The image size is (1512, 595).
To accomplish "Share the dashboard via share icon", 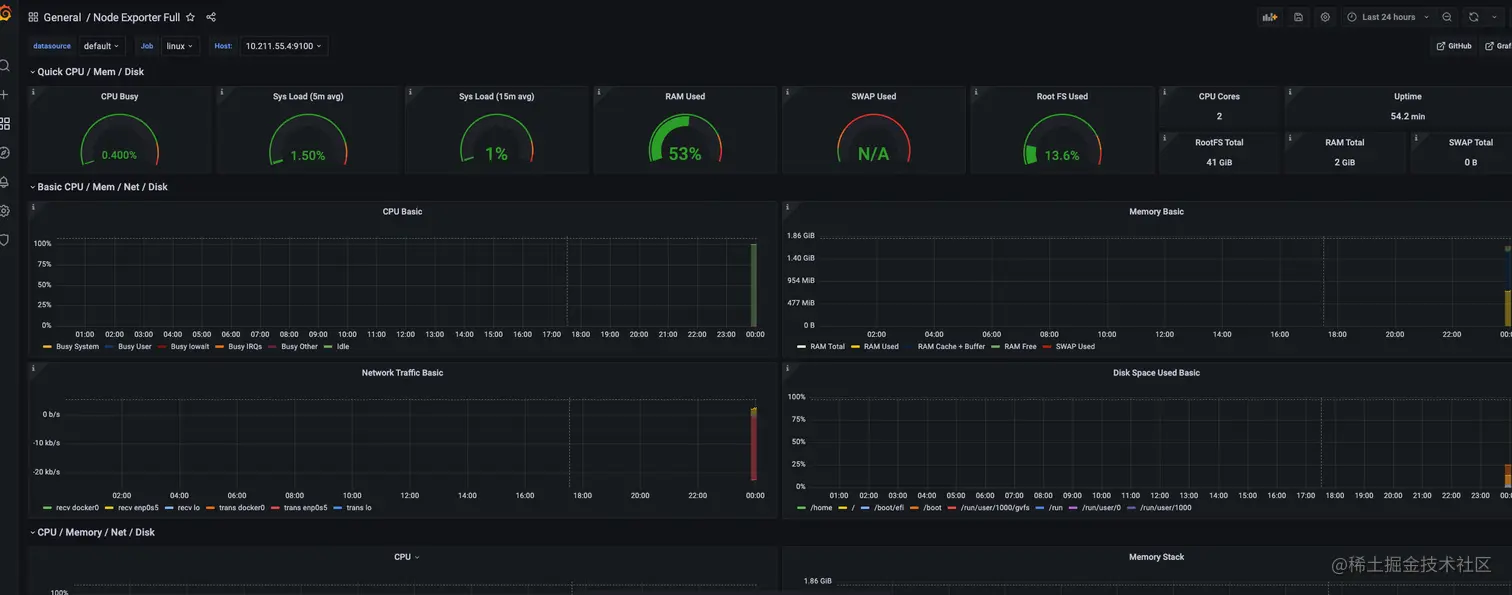I will pyautogui.click(x=211, y=17).
